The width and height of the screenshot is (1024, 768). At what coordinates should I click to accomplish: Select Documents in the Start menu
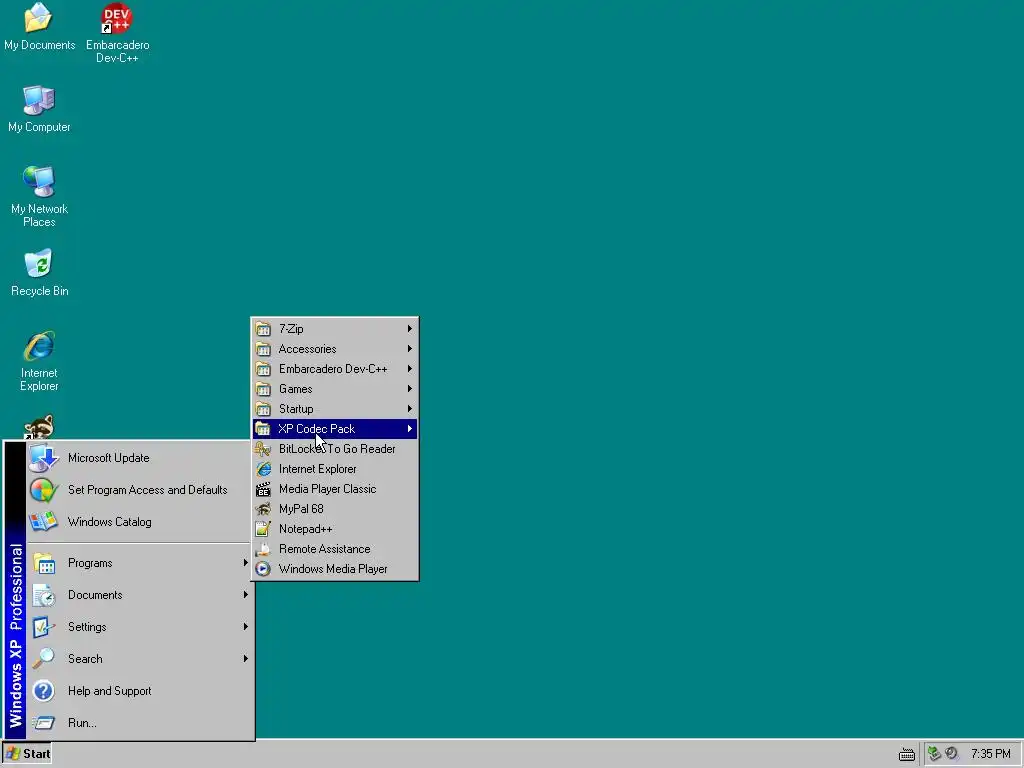tap(139, 595)
